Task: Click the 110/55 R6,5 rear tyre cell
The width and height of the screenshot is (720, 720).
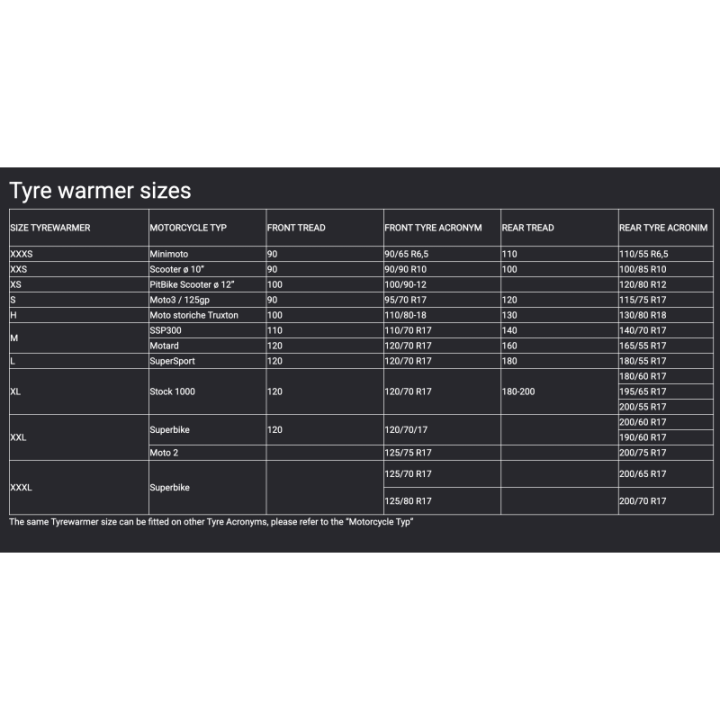Action: coord(644,254)
